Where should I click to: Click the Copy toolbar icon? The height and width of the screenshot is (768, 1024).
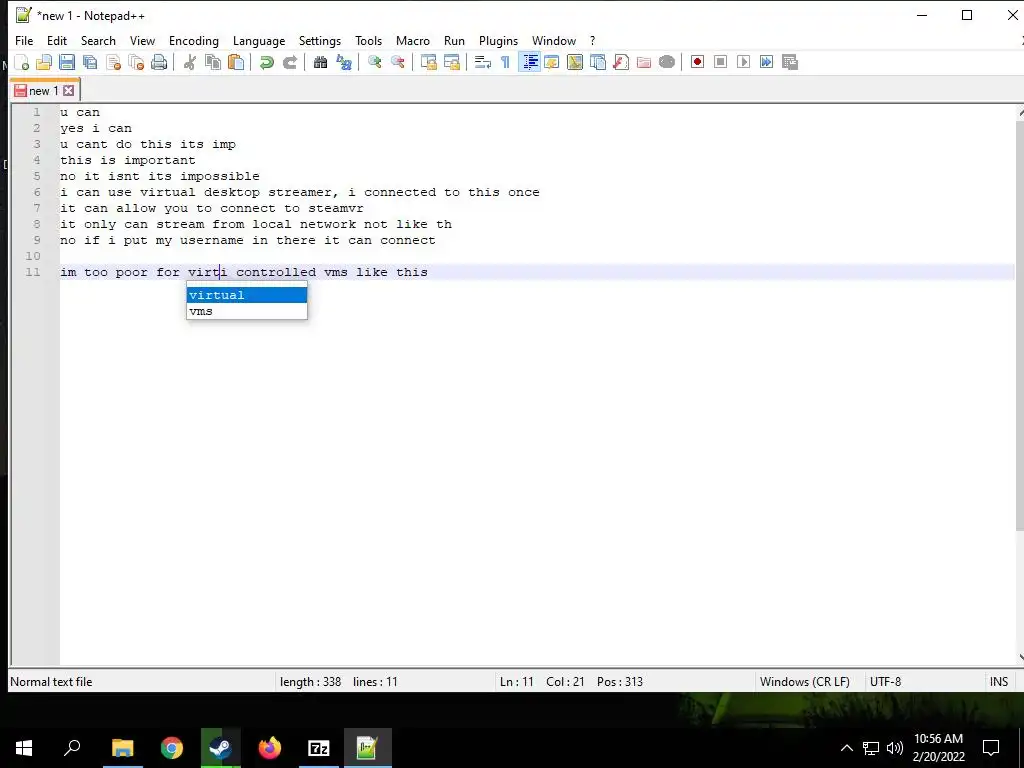213,62
